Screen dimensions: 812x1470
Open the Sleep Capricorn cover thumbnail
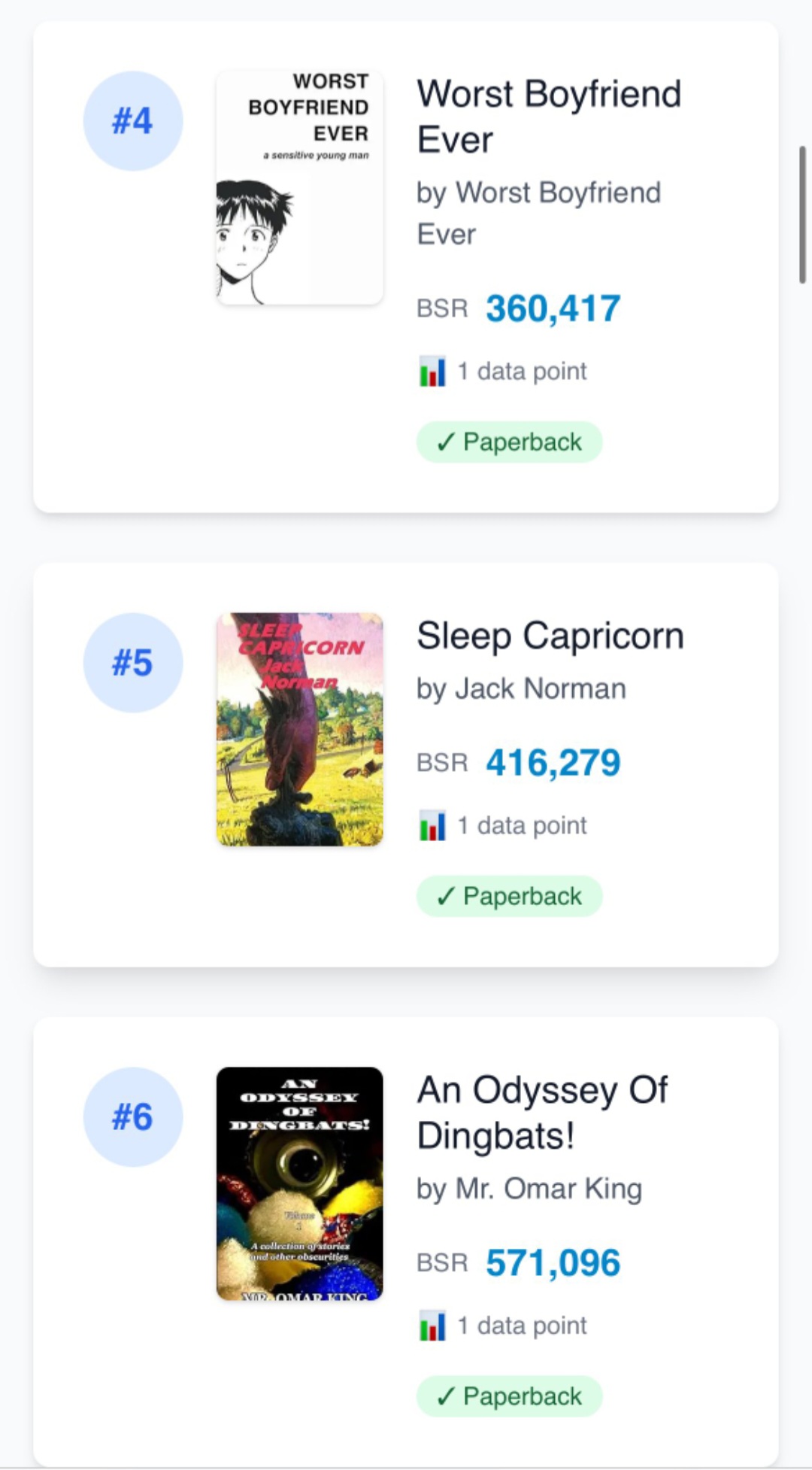point(300,730)
